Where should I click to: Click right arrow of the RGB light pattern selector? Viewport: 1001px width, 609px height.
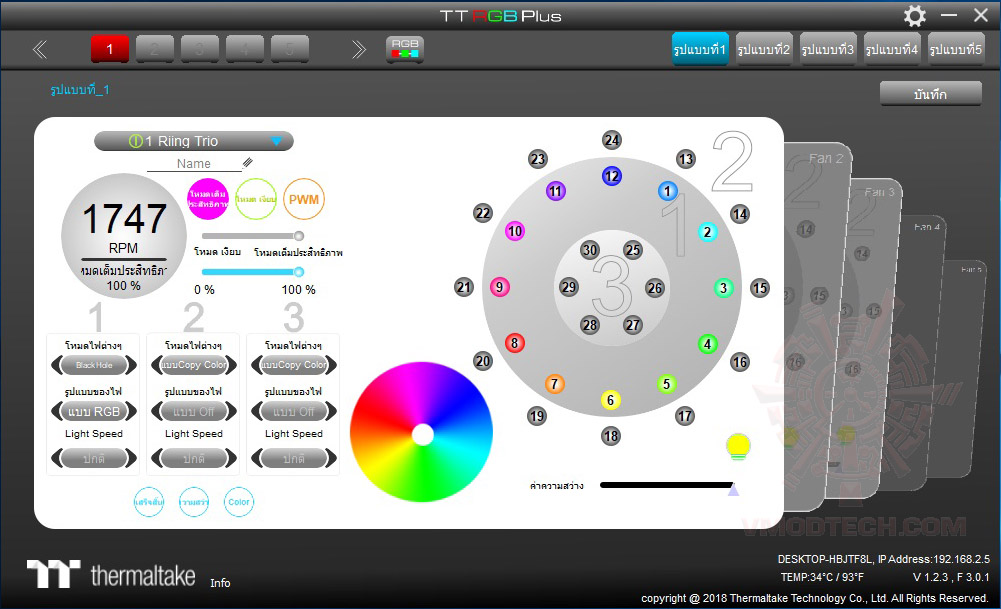click(132, 412)
